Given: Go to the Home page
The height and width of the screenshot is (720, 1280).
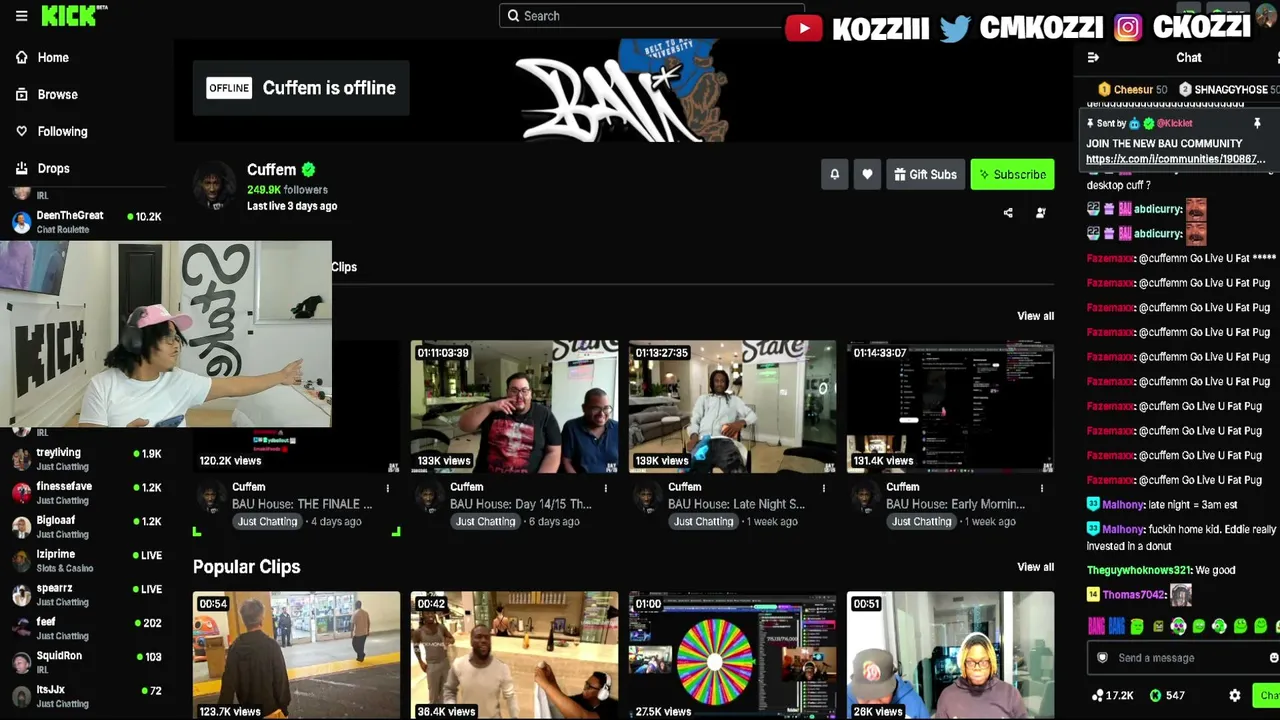Looking at the screenshot, I should [53, 58].
